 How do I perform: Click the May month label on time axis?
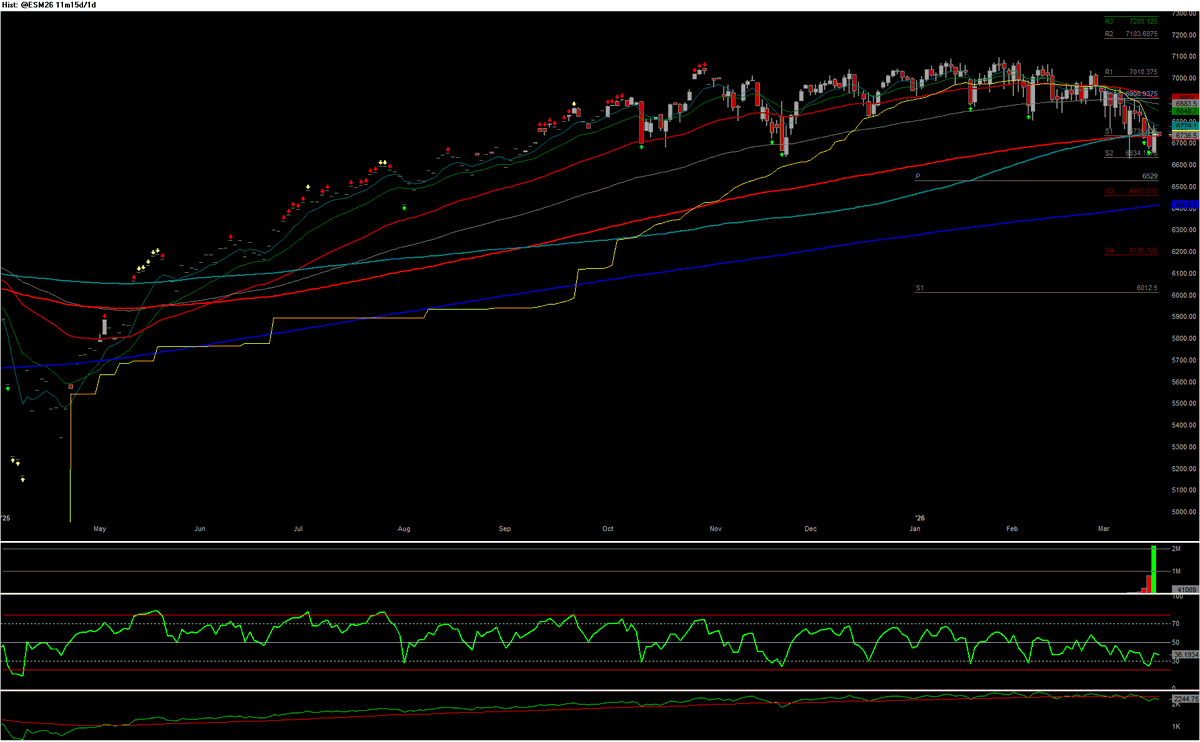98,528
